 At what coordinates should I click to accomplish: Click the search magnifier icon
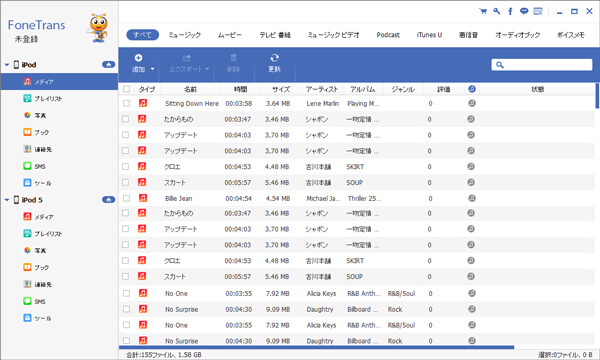pyautogui.click(x=500, y=65)
